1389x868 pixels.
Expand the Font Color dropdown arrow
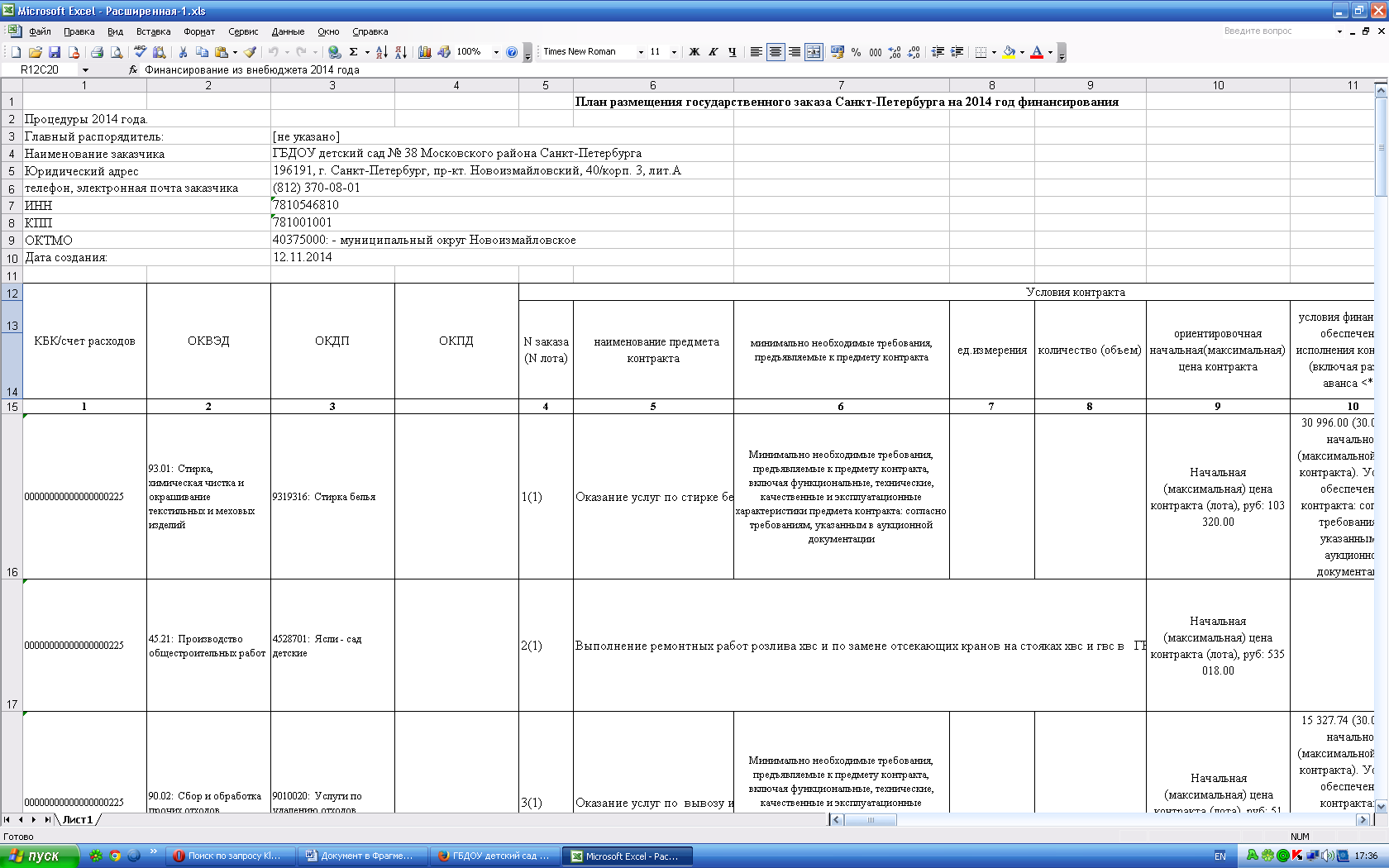click(x=1050, y=52)
